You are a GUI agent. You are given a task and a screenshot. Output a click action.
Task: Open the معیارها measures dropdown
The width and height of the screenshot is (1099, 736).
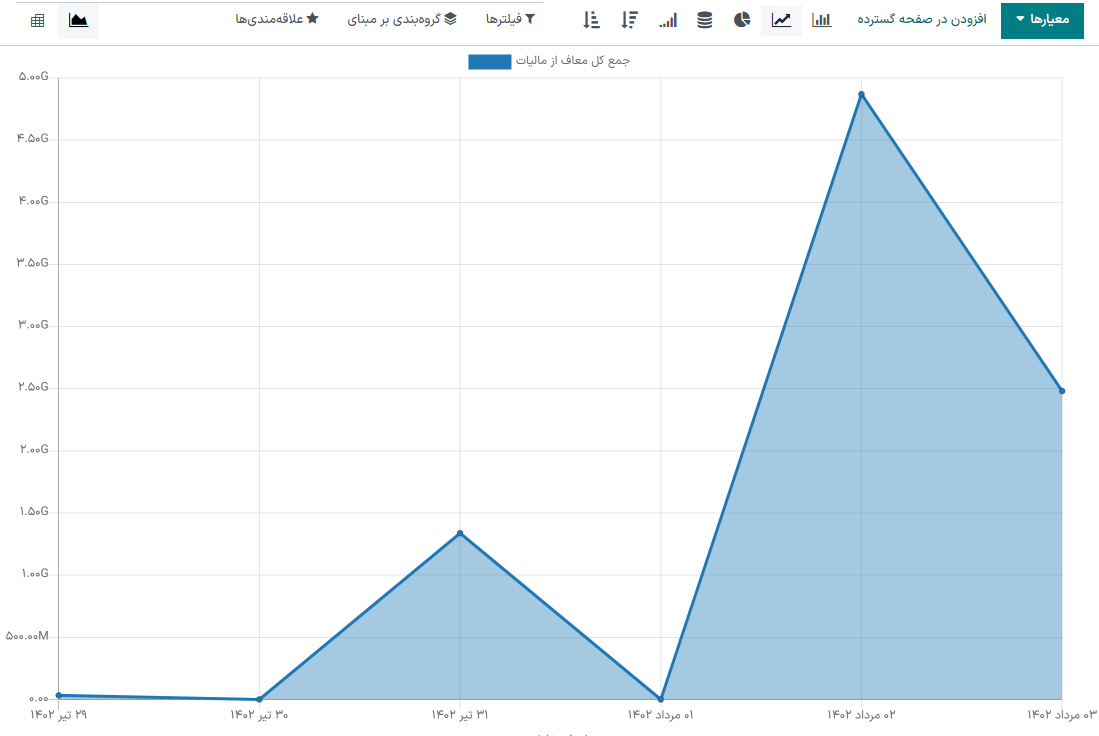click(1041, 20)
